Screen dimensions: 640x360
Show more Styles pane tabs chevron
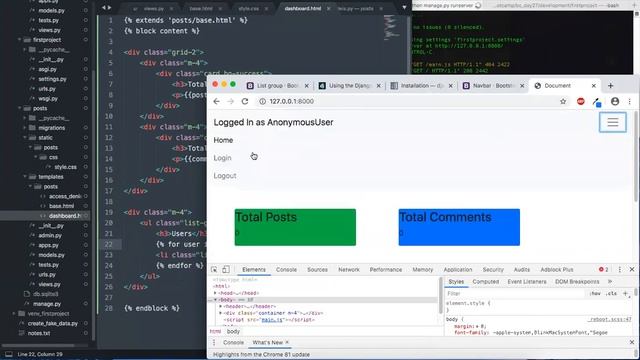point(610,282)
